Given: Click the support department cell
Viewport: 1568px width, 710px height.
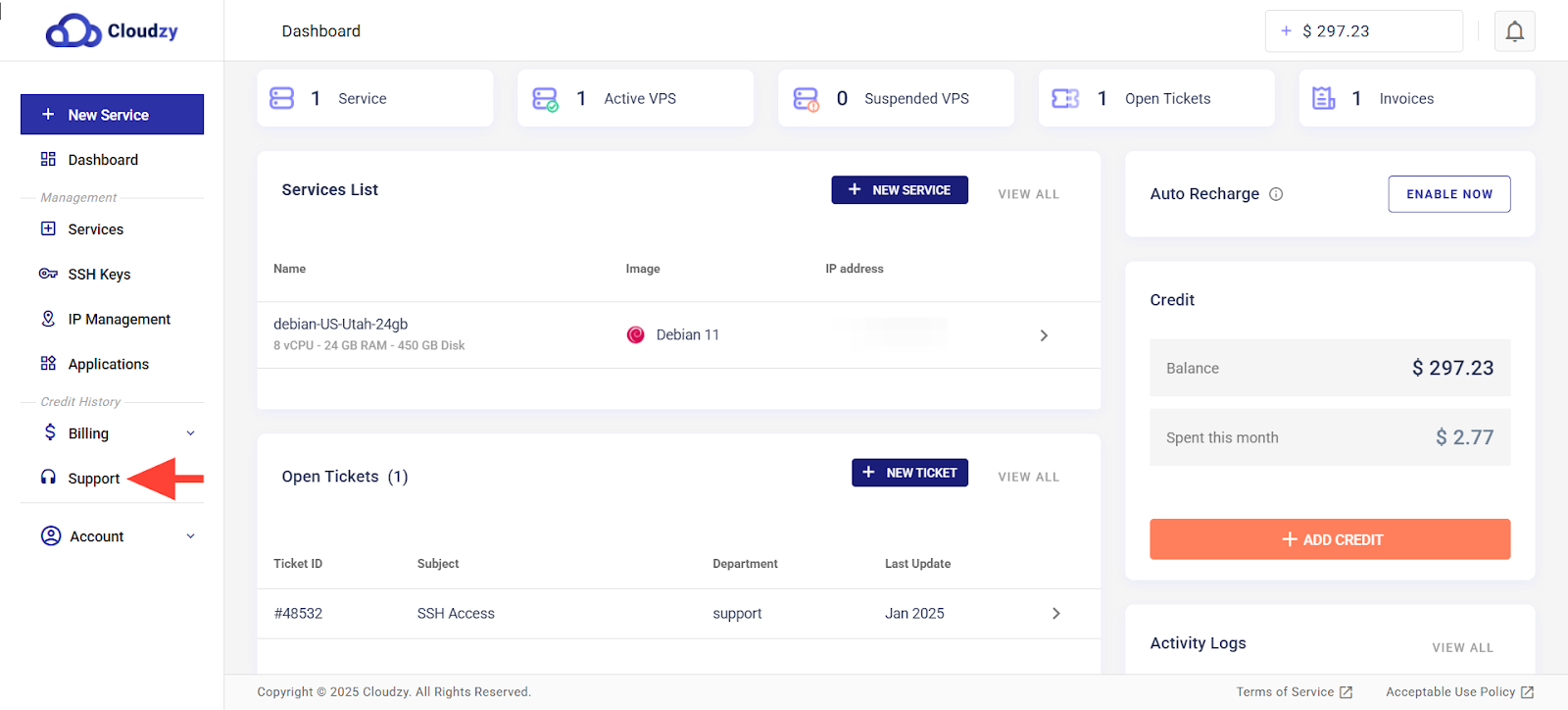Looking at the screenshot, I should click(x=737, y=614).
